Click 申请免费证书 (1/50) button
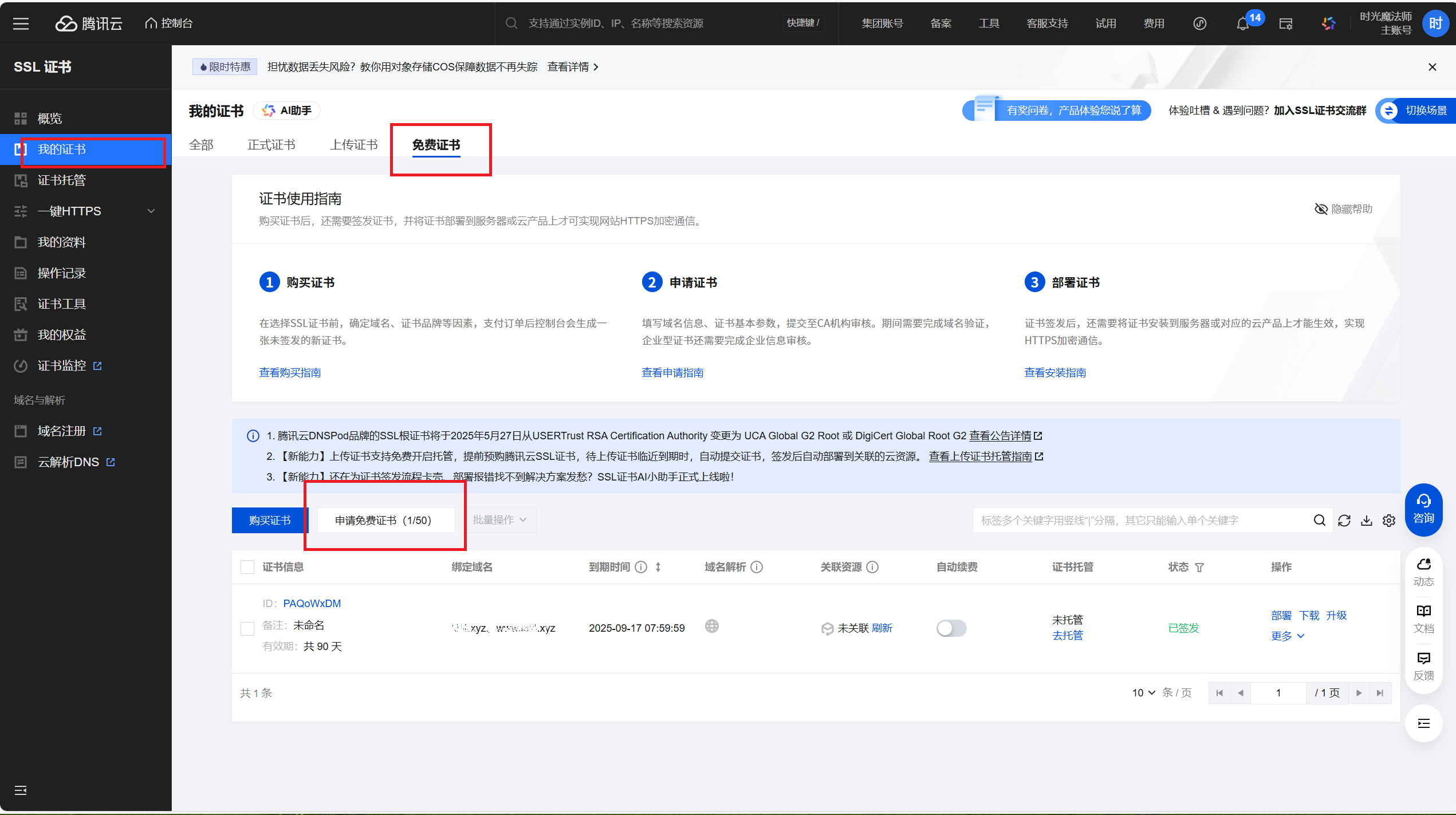 (x=385, y=520)
